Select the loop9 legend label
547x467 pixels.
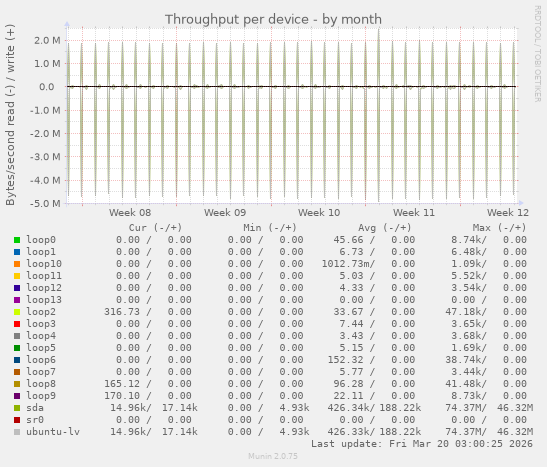tap(41, 396)
